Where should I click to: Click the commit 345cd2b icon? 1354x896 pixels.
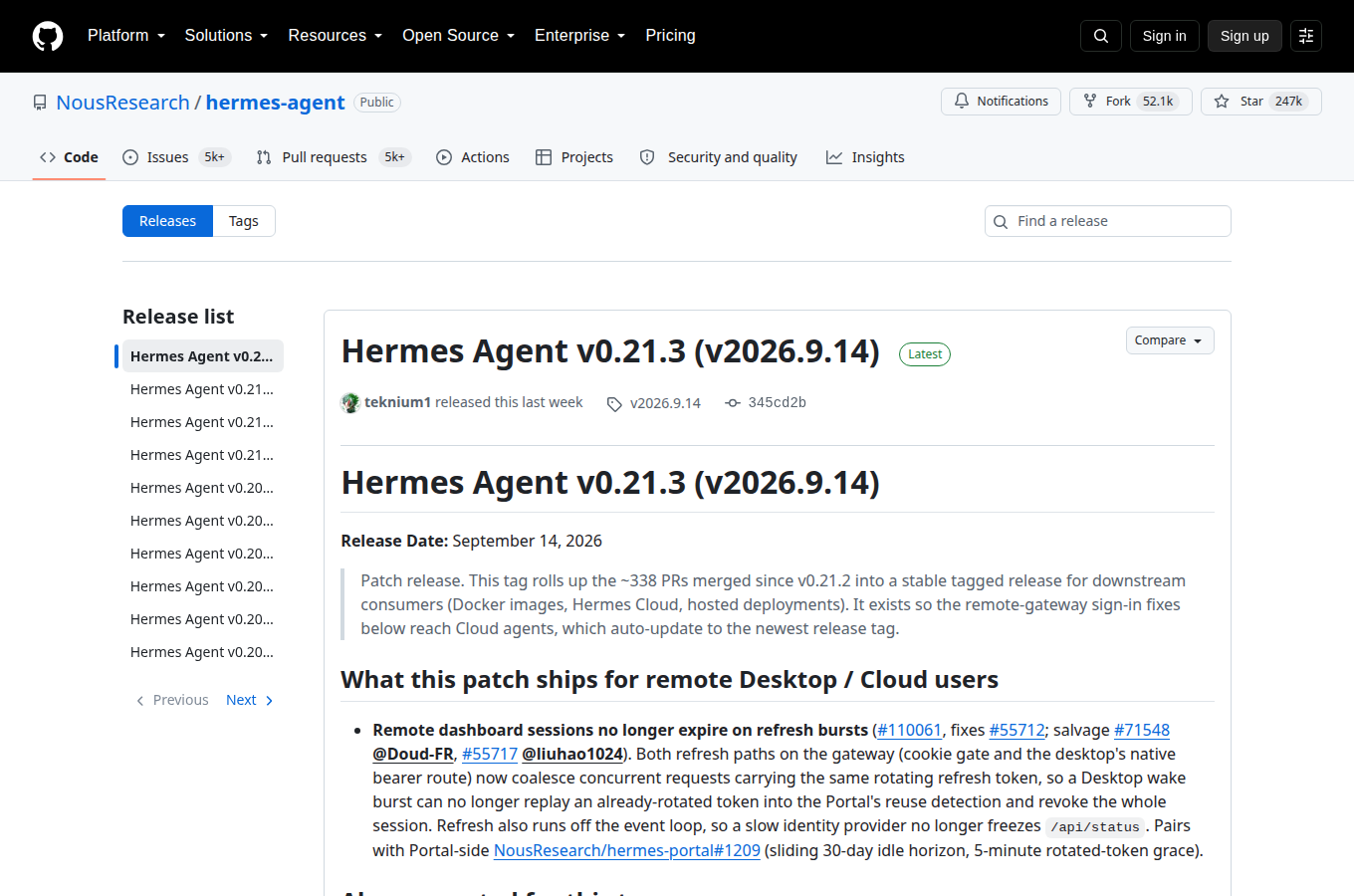pyautogui.click(x=733, y=403)
